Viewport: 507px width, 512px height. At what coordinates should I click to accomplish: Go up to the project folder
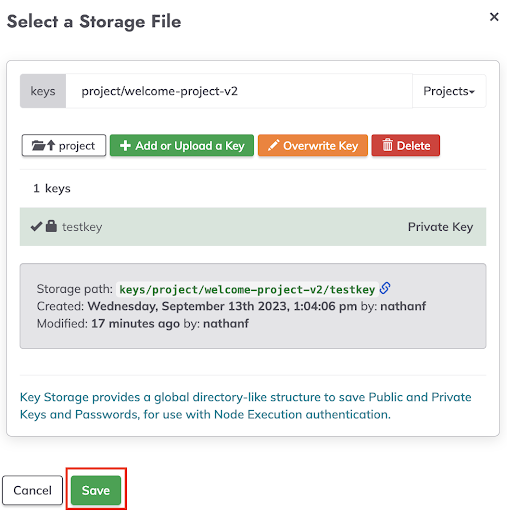(x=64, y=145)
